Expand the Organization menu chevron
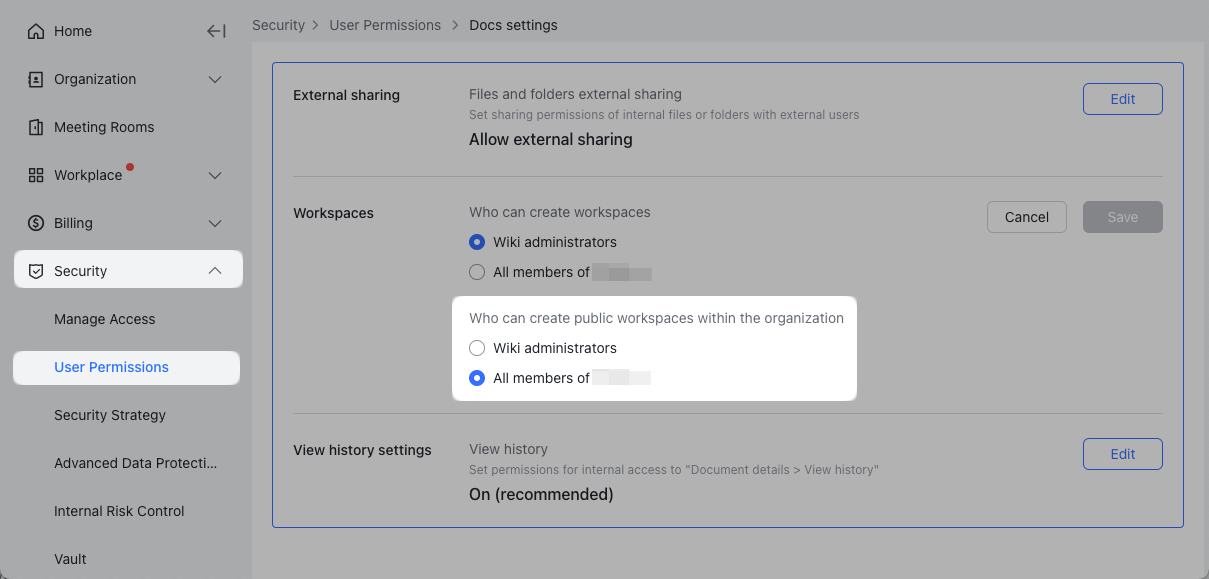 (214, 79)
